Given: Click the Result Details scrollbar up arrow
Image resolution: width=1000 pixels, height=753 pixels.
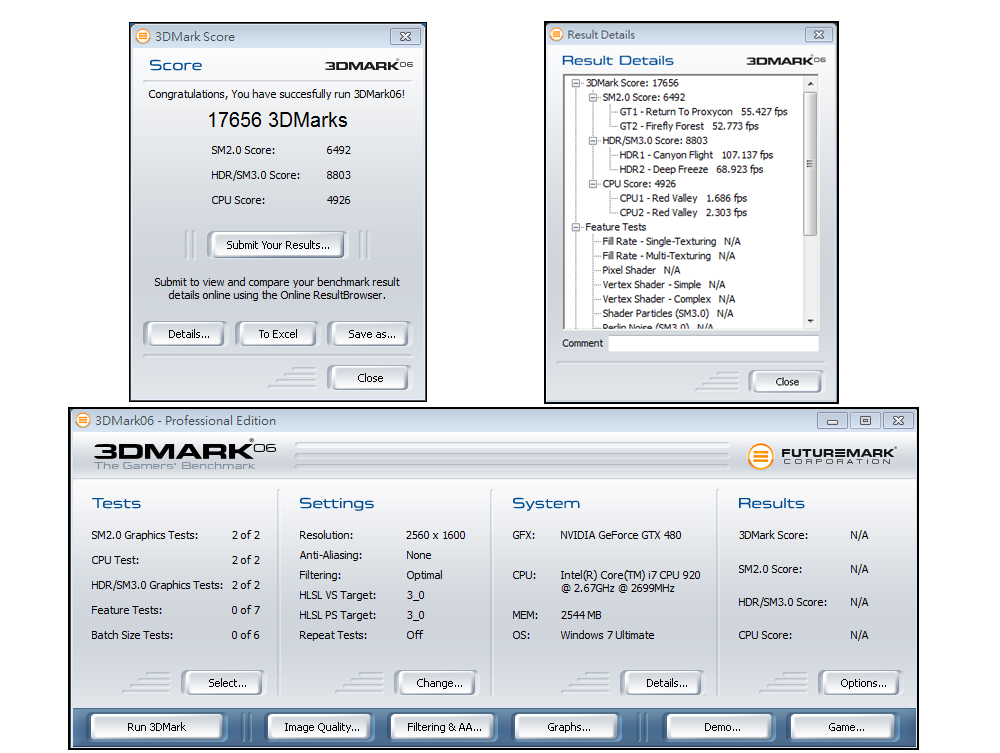Looking at the screenshot, I should pos(810,84).
